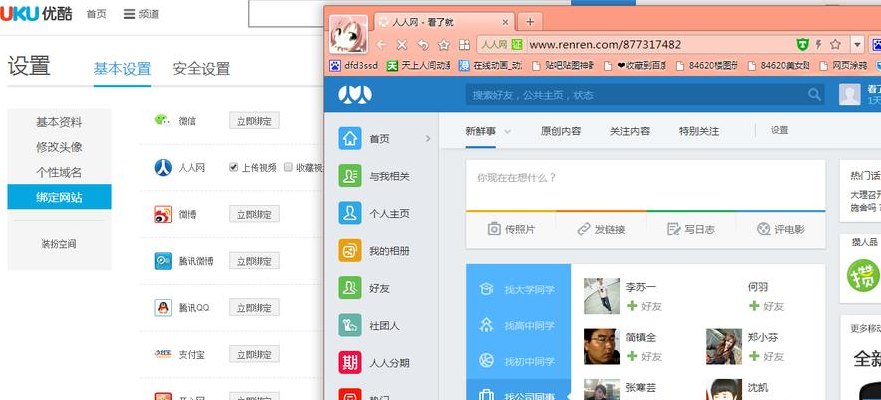The image size is (881, 400).
Task: Open 我的相册 album sidebar icon
Action: [349, 251]
